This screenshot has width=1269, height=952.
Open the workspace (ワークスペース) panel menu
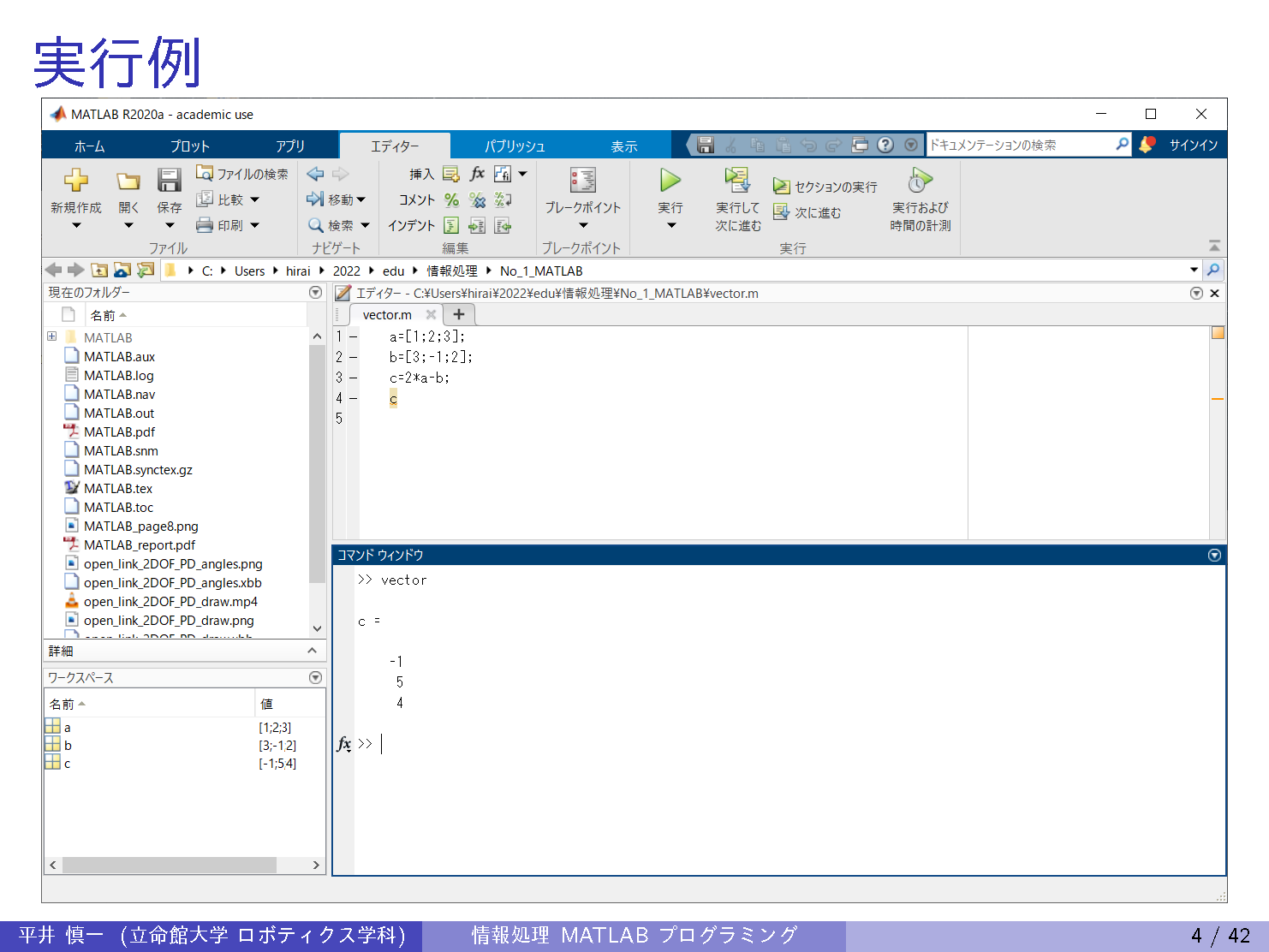[315, 677]
